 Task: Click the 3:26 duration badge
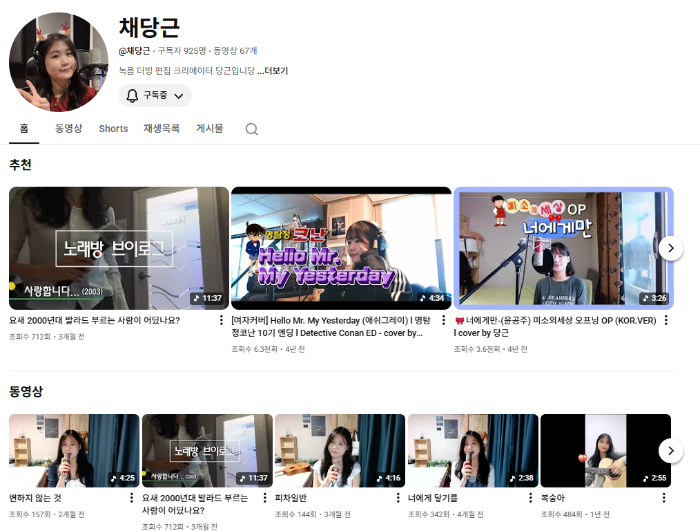654,298
